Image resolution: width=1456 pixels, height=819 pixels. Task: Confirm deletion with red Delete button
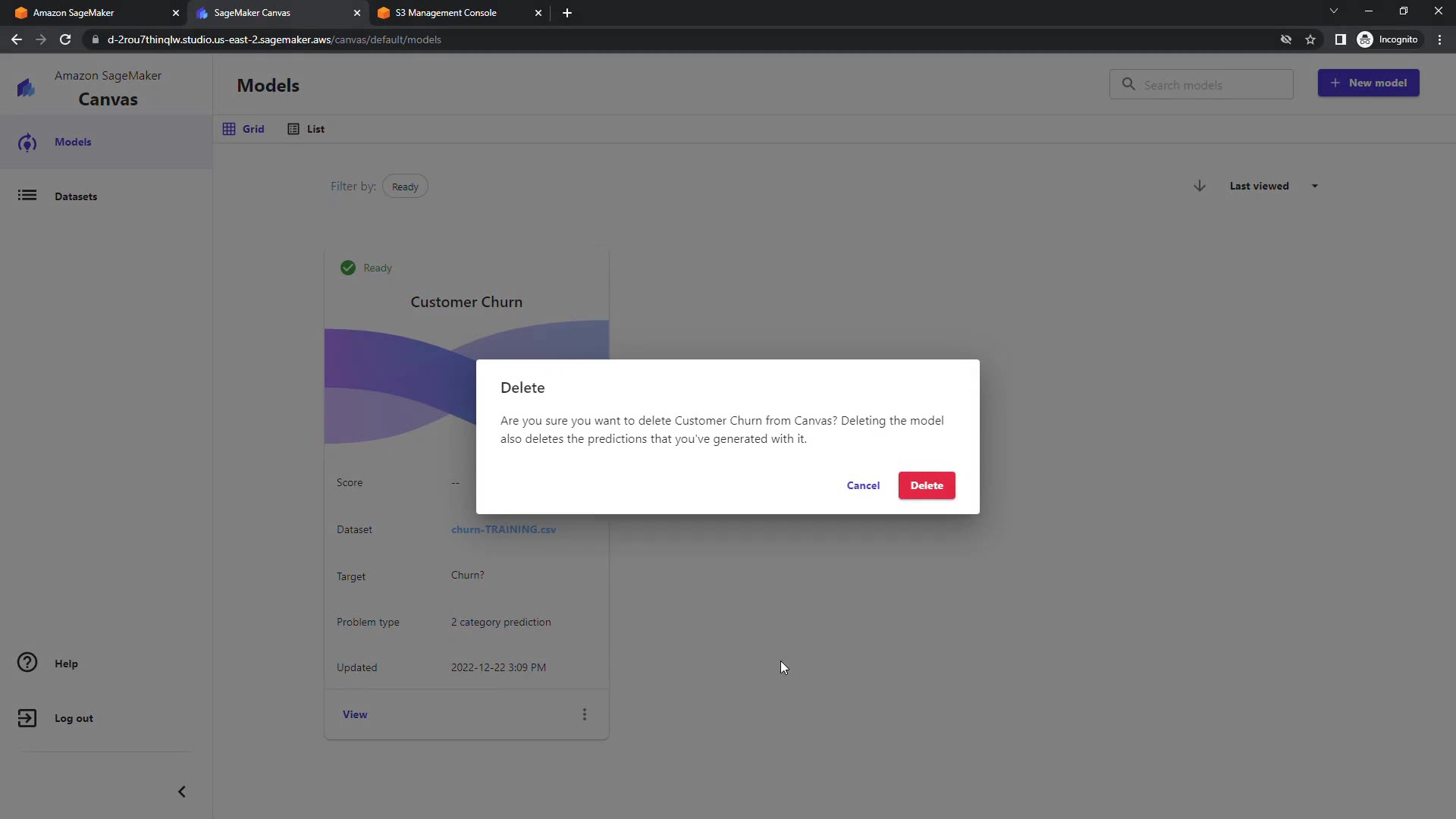click(x=926, y=485)
